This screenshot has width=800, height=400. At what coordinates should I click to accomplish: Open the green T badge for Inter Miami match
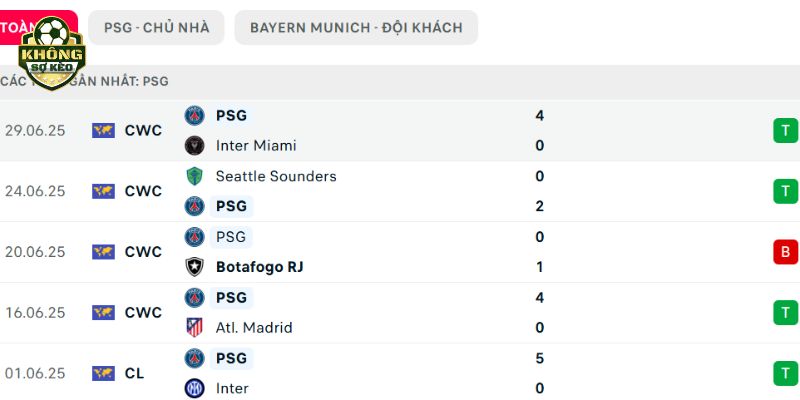[x=786, y=131]
